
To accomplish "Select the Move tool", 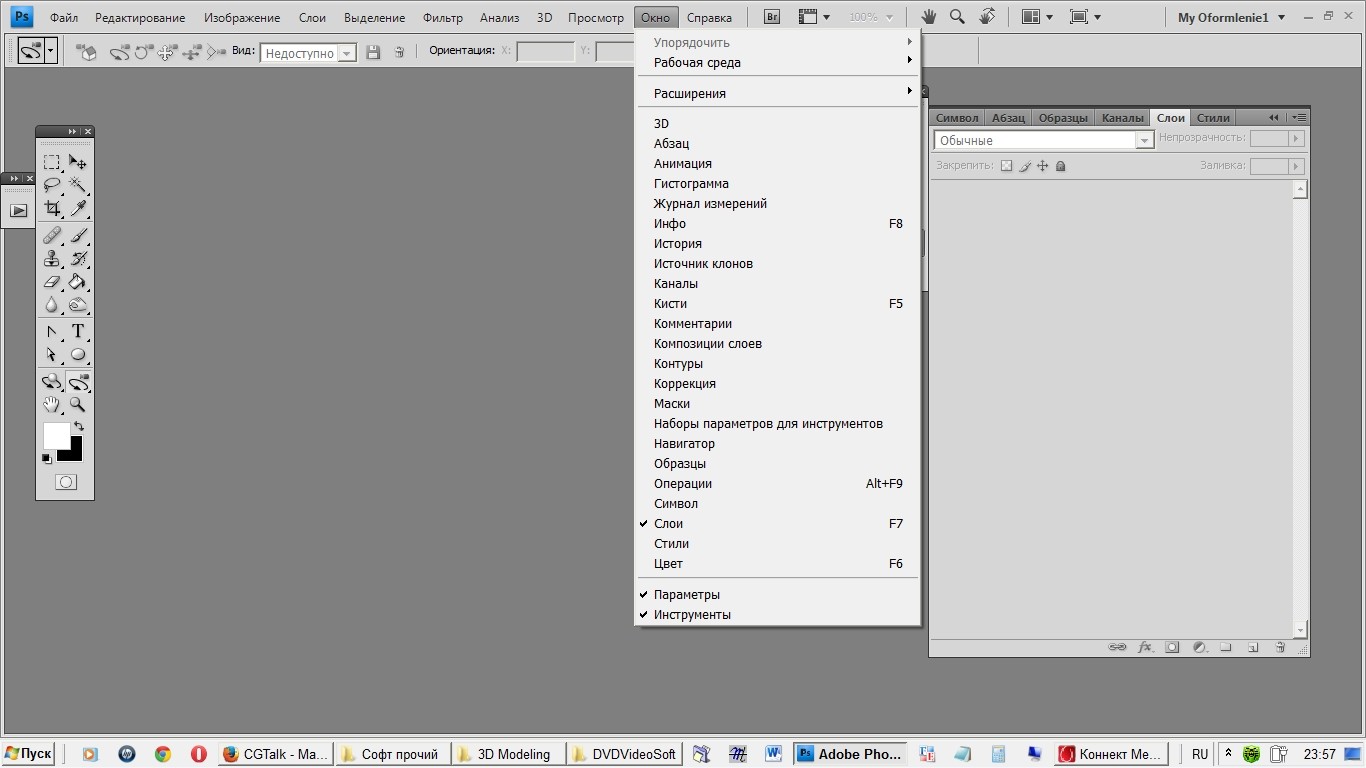I will 78,162.
